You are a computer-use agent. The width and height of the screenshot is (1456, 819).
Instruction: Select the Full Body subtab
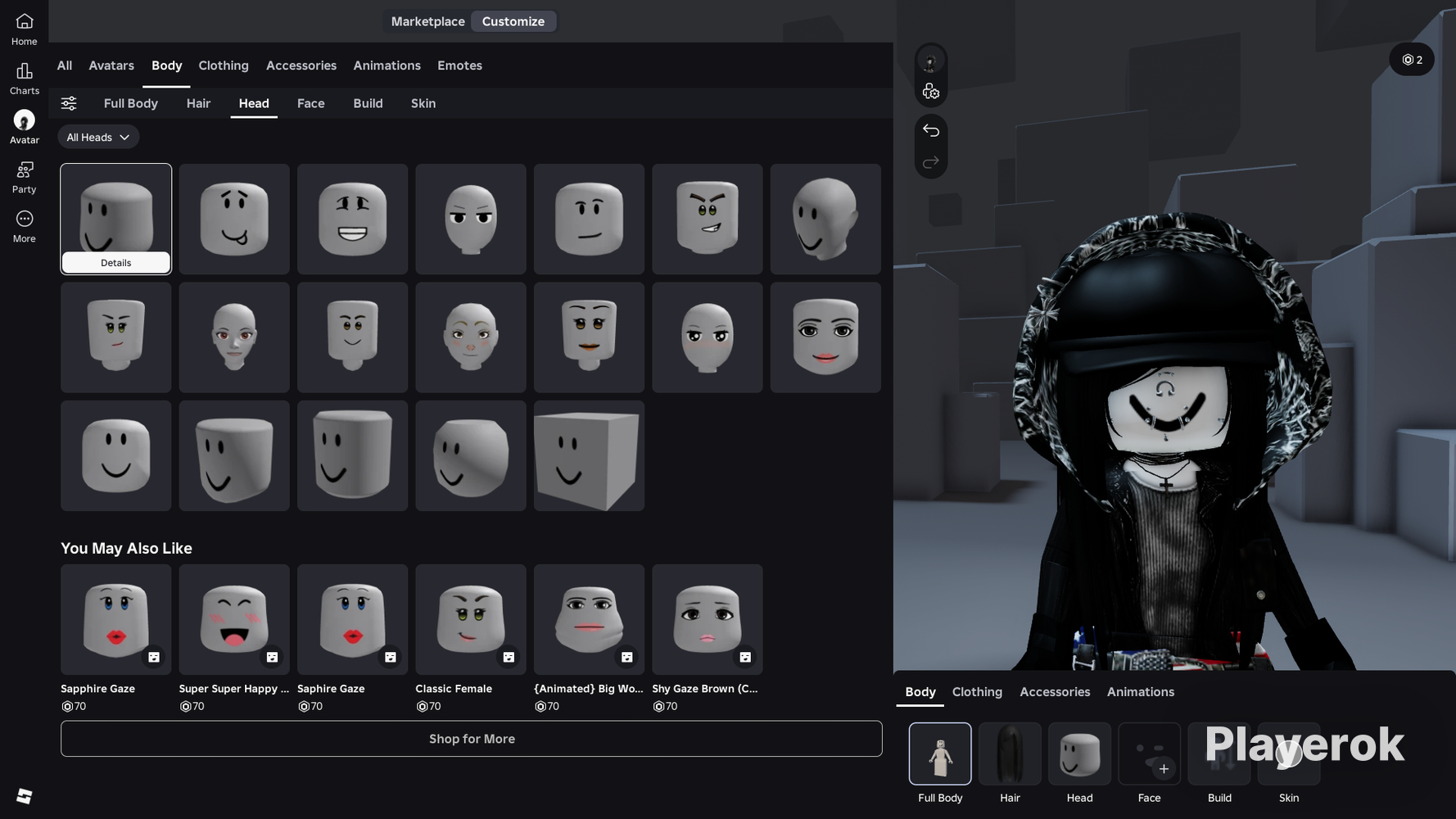pos(131,103)
